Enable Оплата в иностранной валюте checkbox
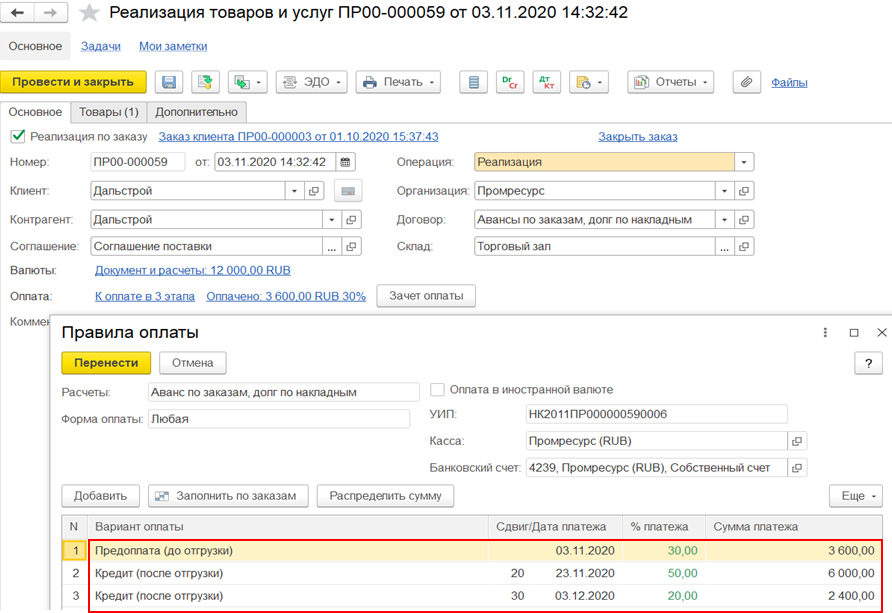This screenshot has height=613, width=892. (437, 390)
